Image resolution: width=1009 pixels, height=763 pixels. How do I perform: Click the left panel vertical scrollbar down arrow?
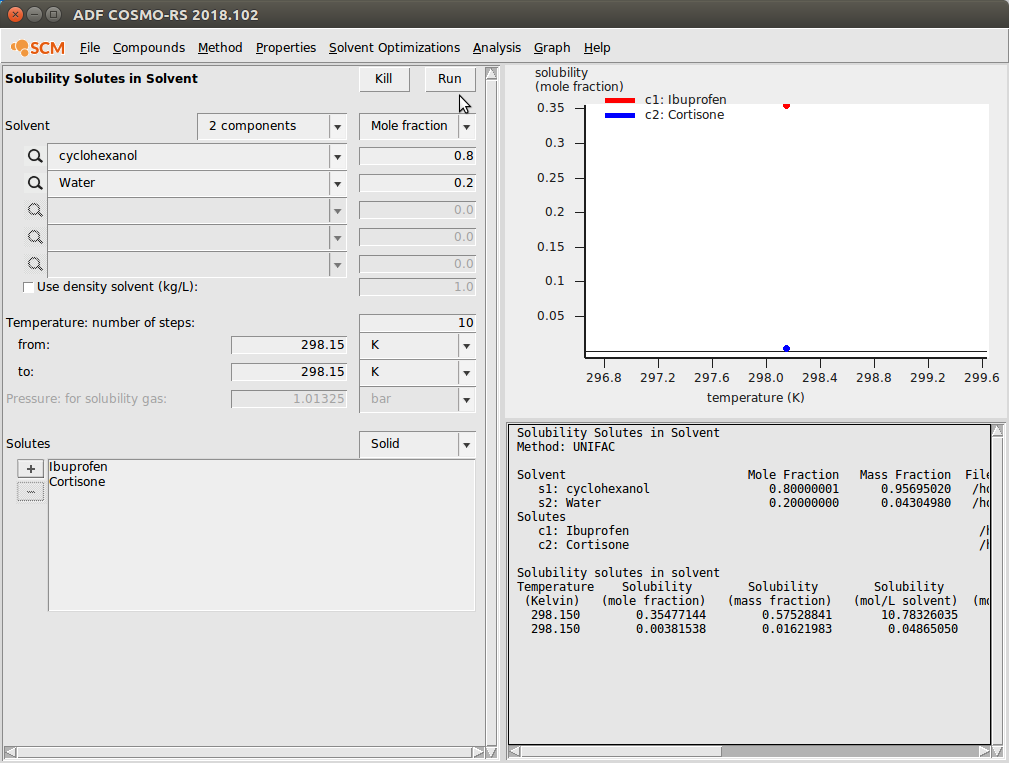point(491,752)
